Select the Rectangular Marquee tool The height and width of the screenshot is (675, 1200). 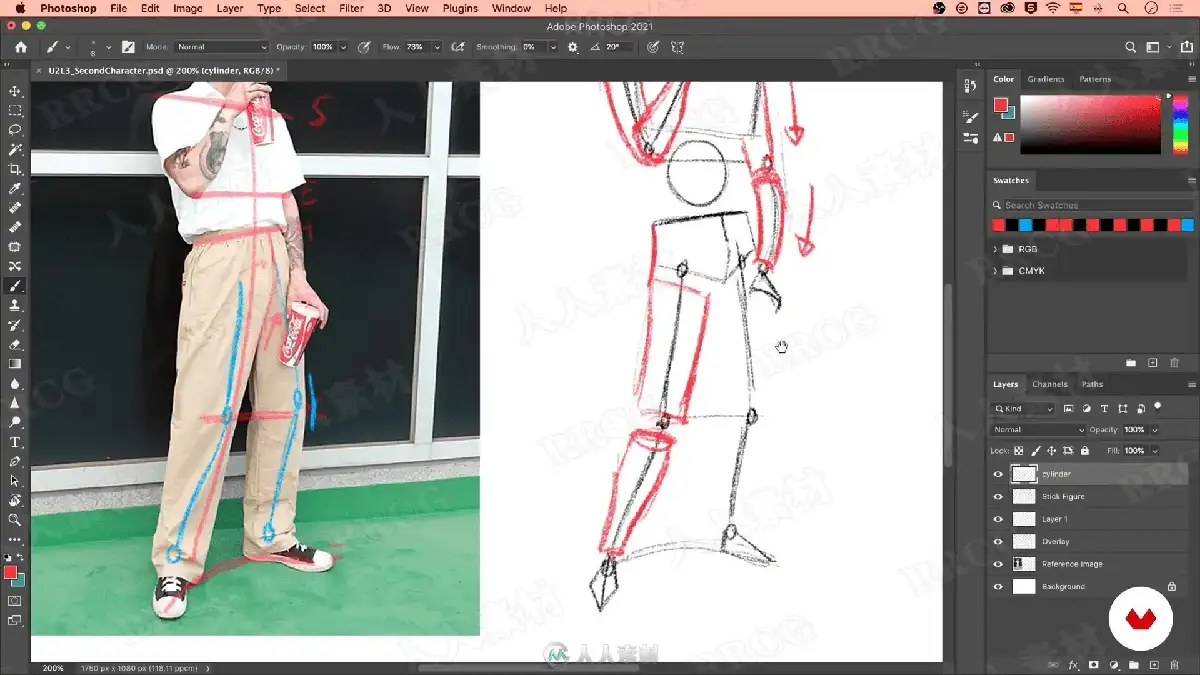coord(15,110)
